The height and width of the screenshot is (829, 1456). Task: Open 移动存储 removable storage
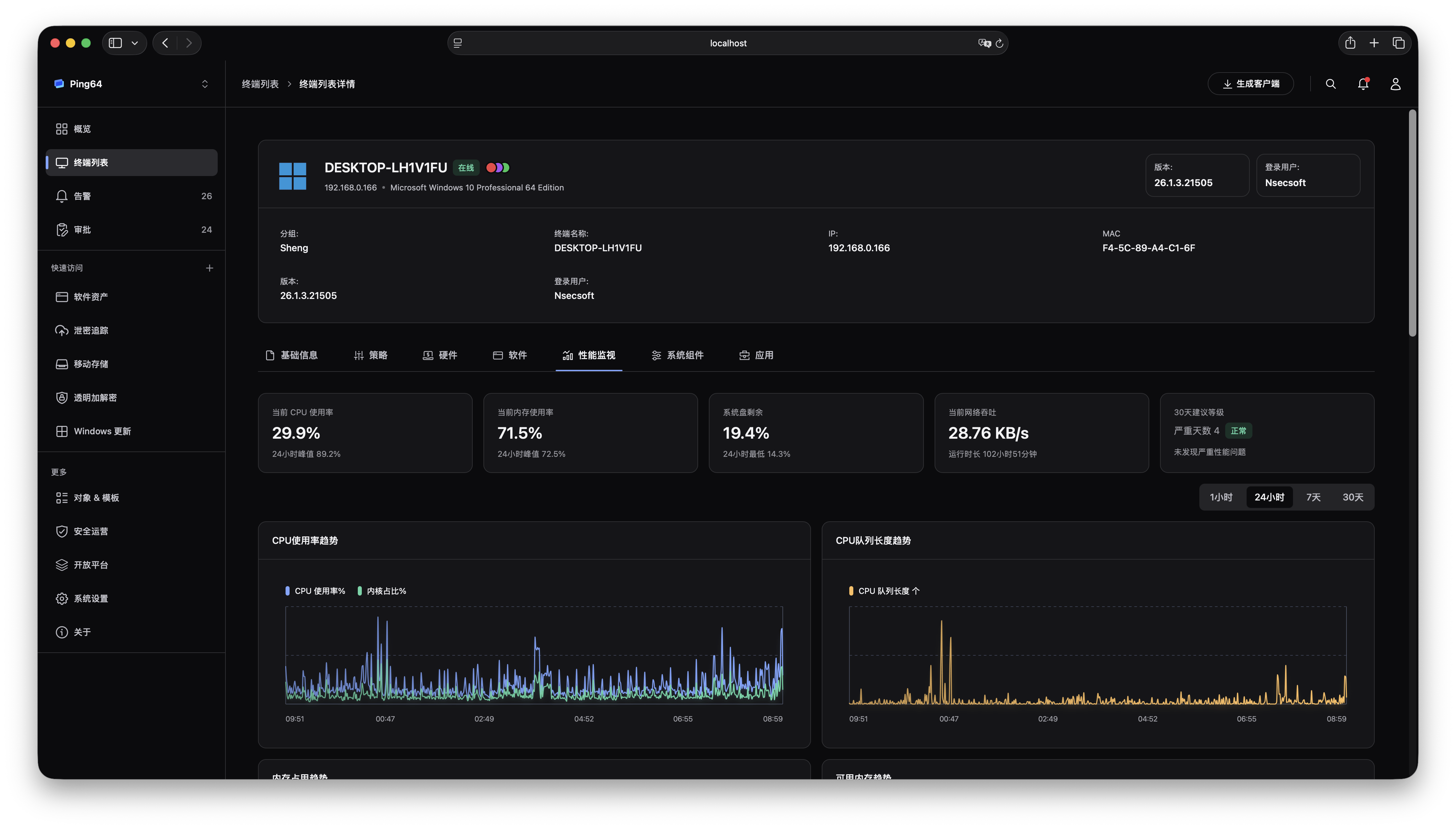coord(131,364)
